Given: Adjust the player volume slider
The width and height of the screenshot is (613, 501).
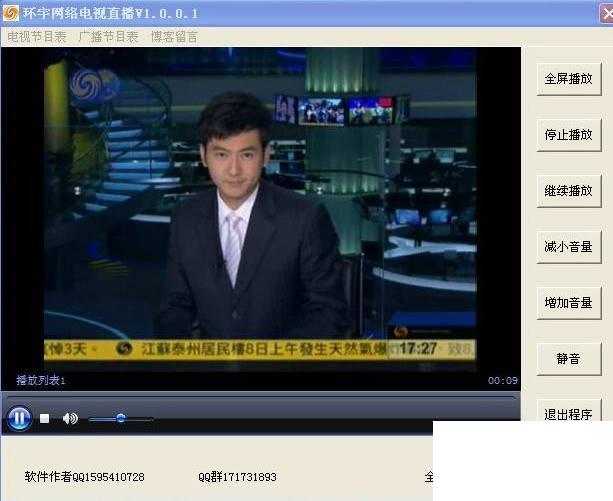Looking at the screenshot, I should tap(121, 419).
